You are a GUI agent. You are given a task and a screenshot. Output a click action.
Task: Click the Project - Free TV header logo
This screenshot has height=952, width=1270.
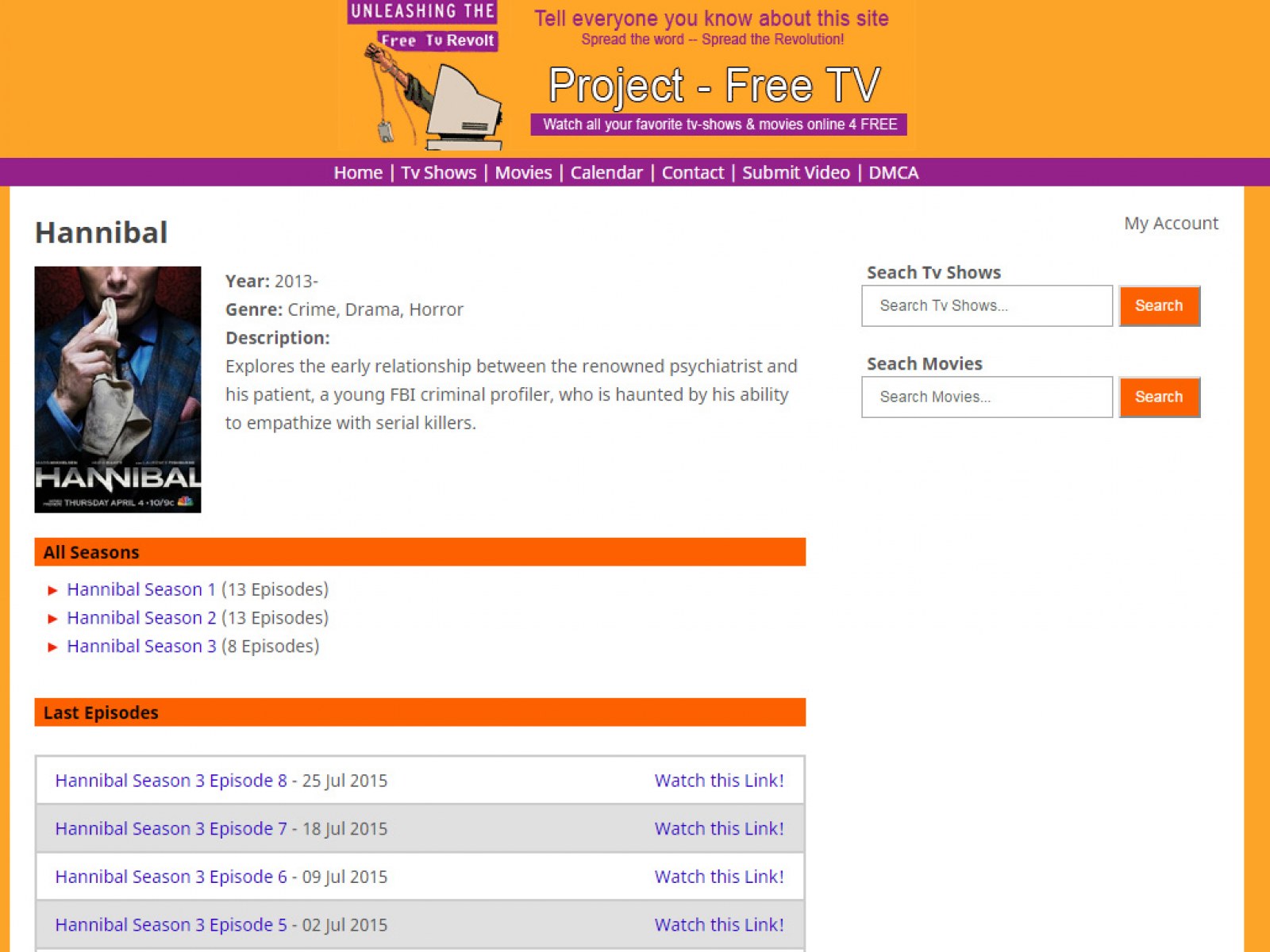tap(713, 85)
